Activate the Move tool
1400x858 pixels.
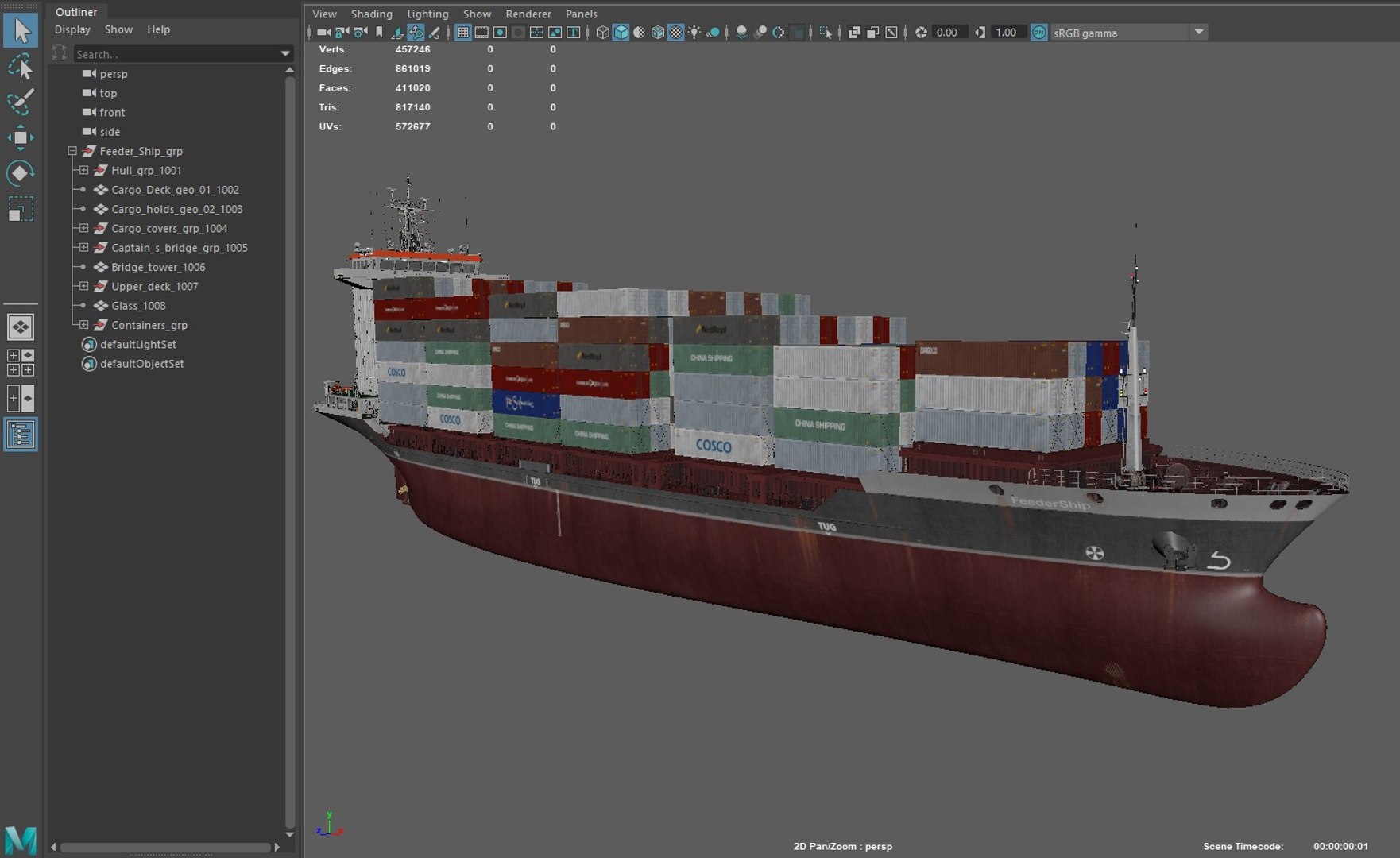[21, 137]
